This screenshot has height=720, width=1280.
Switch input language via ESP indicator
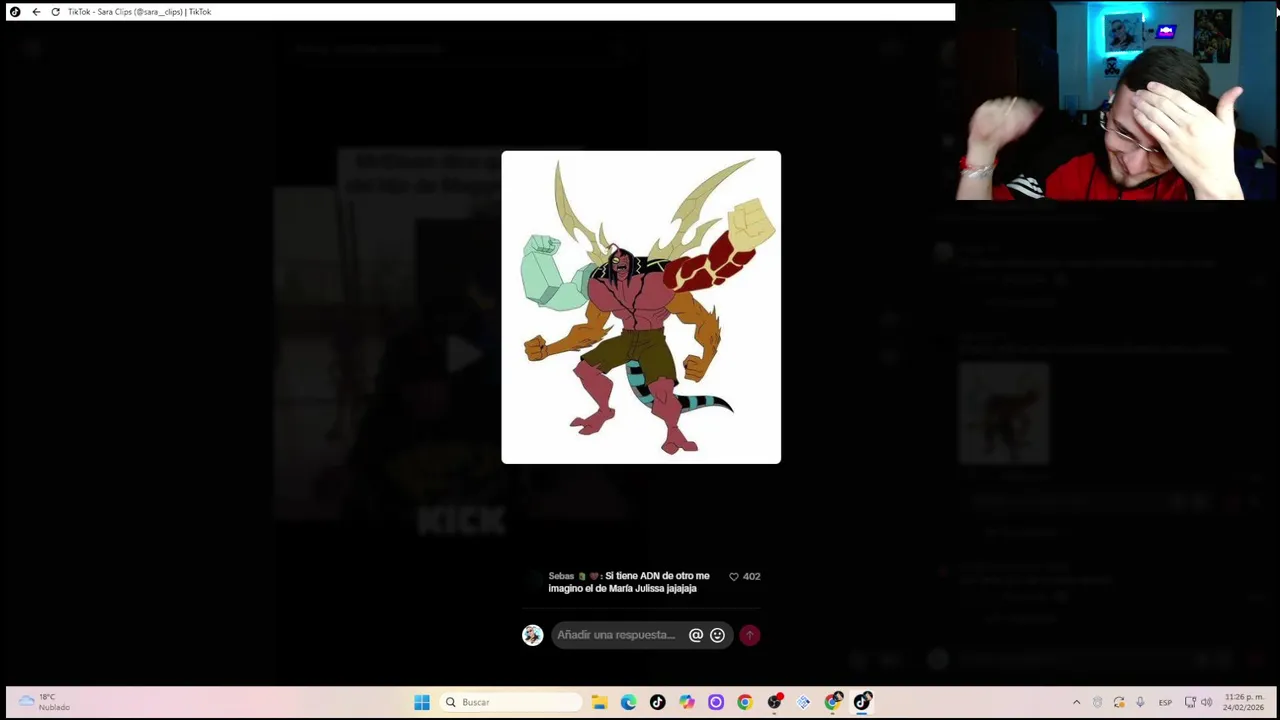pos(1165,702)
